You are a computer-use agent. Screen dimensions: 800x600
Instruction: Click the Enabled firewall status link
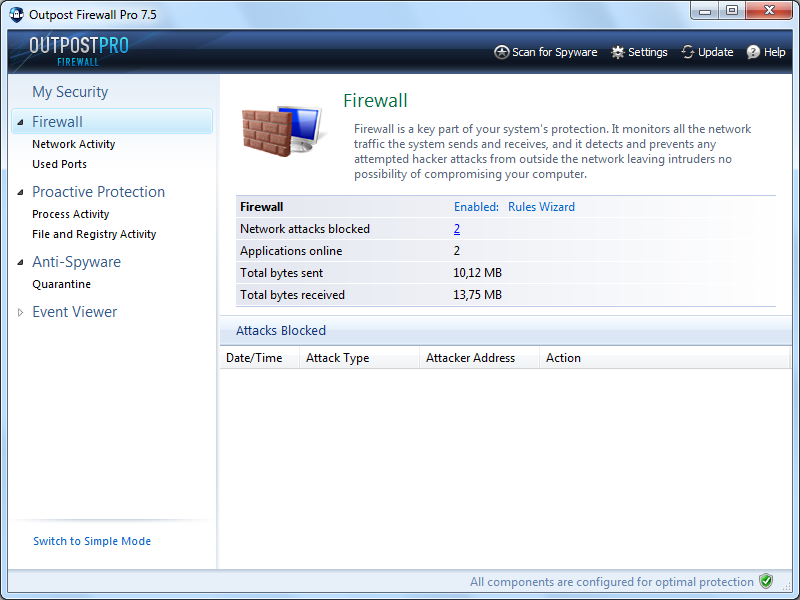(475, 207)
